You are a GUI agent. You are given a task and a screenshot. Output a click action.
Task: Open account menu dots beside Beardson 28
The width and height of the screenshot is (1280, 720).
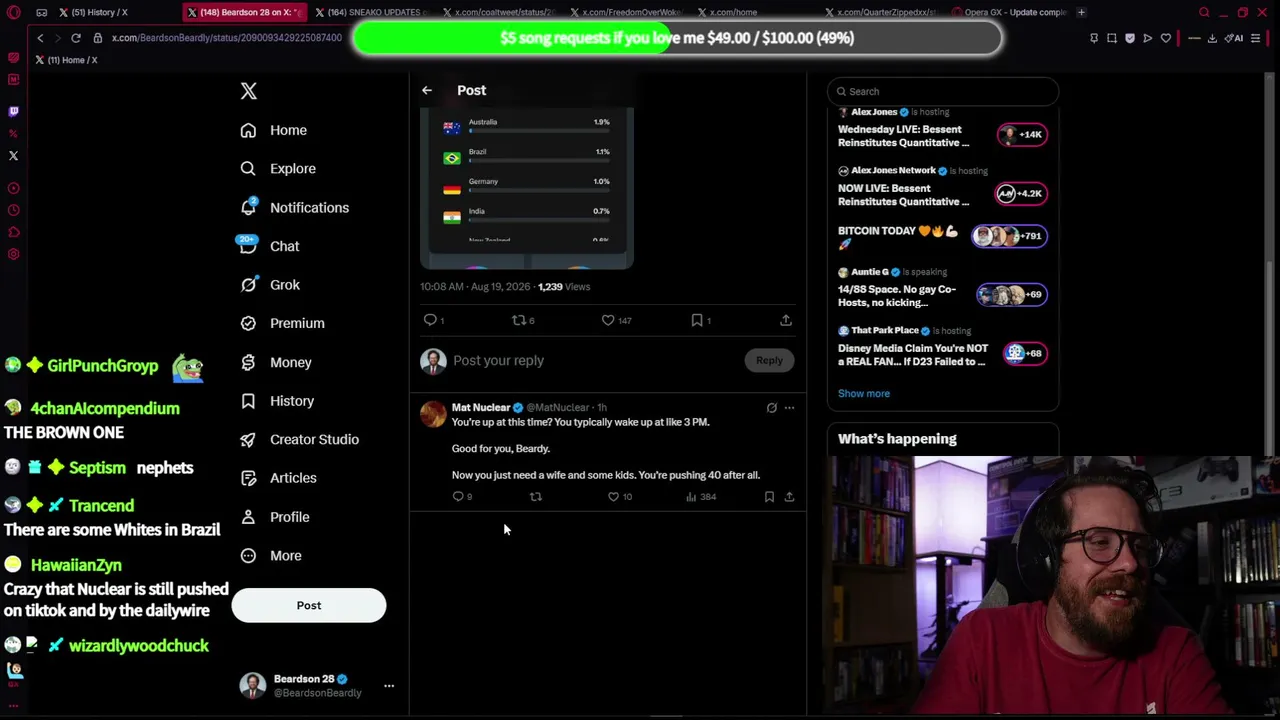[x=389, y=686]
